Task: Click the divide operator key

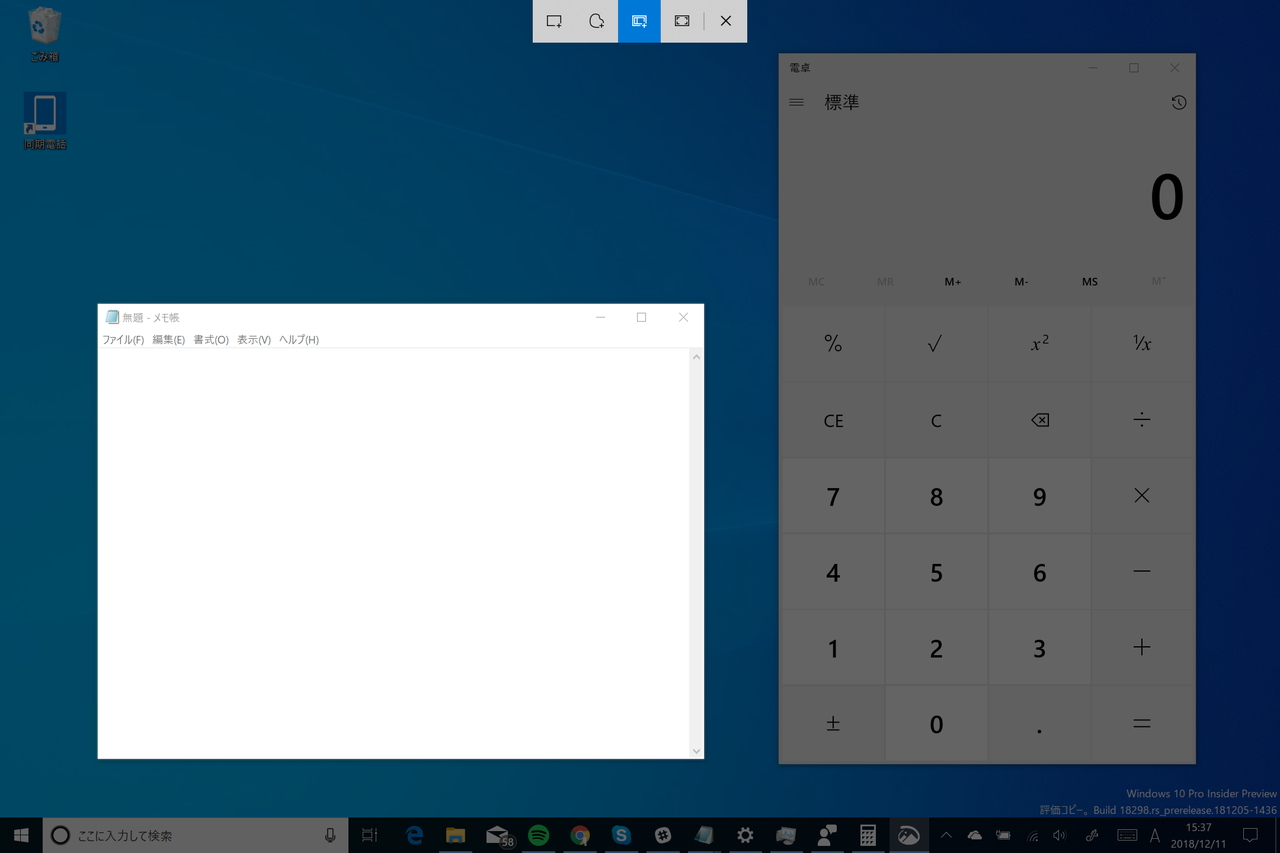Action: (1142, 420)
